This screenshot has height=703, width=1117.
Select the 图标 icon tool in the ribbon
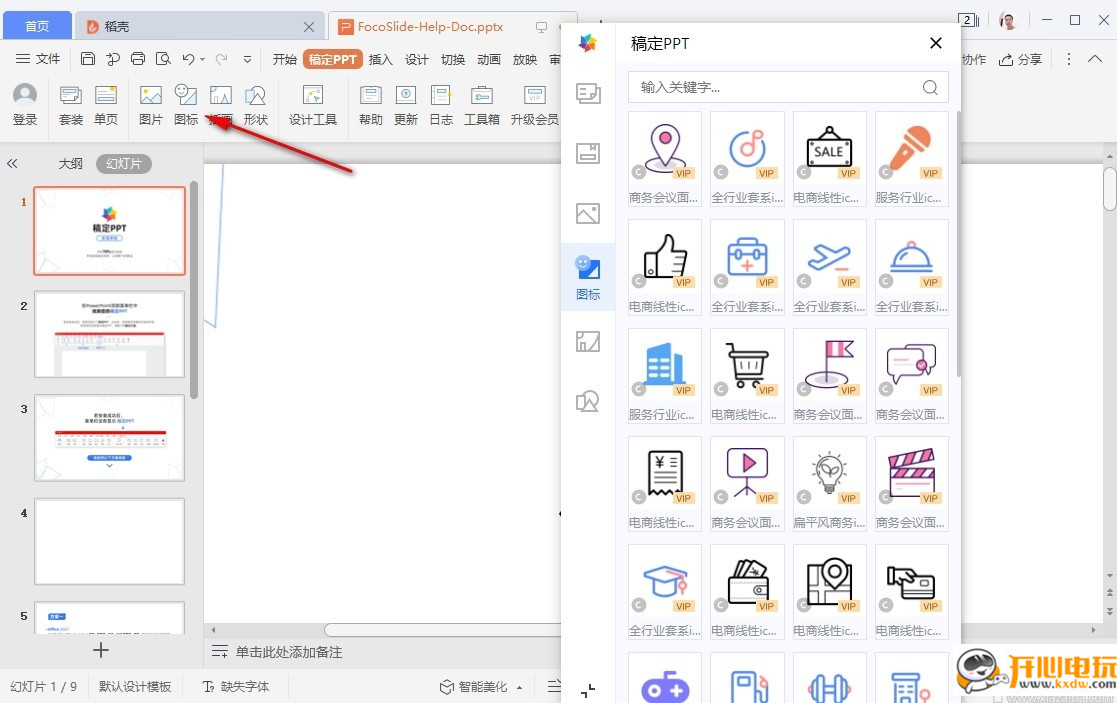[186, 105]
